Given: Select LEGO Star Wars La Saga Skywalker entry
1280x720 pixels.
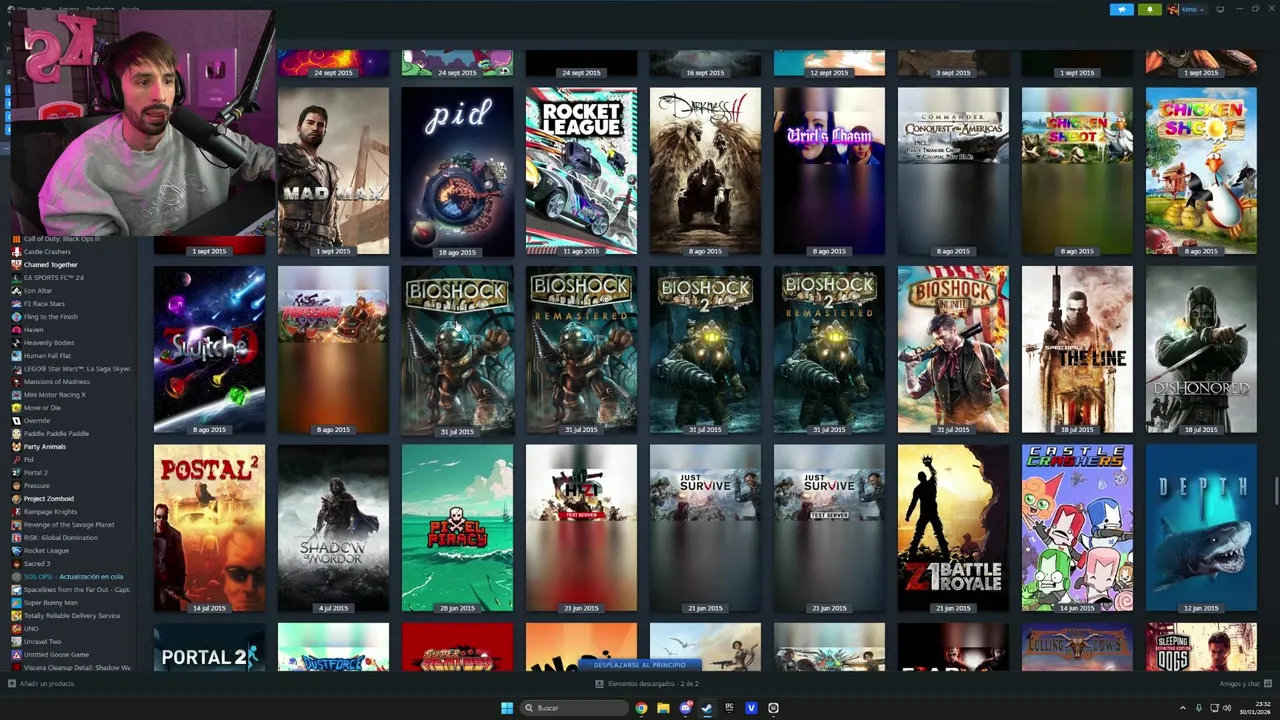Looking at the screenshot, I should pyautogui.click(x=76, y=369).
